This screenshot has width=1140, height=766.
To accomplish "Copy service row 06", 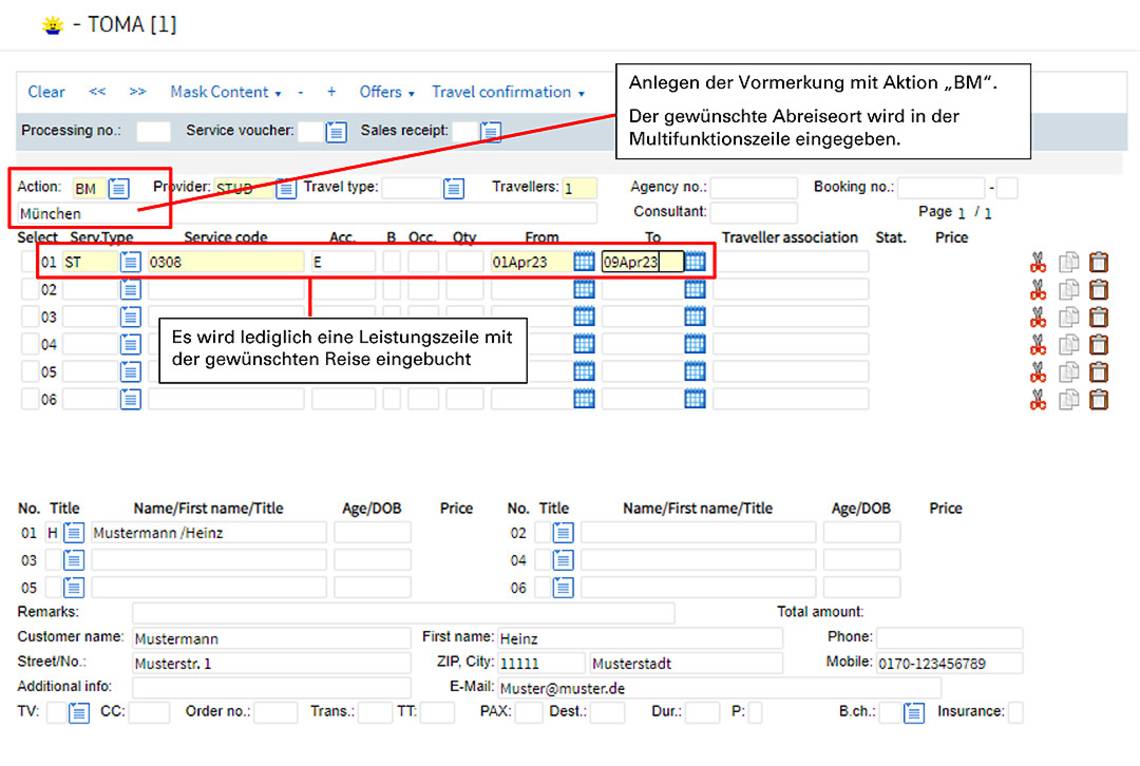I will pyautogui.click(x=1069, y=399).
